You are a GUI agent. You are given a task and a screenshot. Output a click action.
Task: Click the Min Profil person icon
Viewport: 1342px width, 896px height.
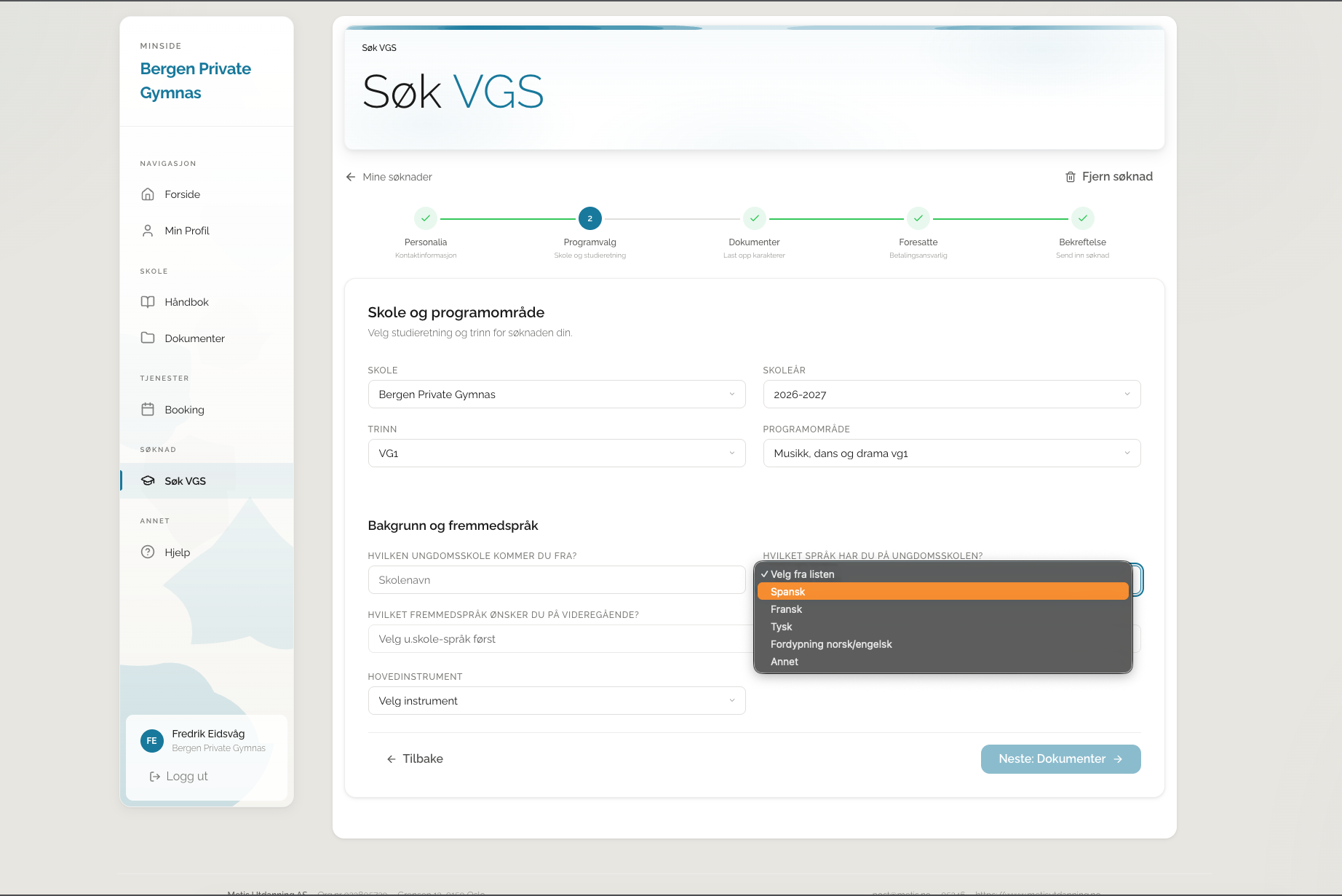pyautogui.click(x=148, y=231)
